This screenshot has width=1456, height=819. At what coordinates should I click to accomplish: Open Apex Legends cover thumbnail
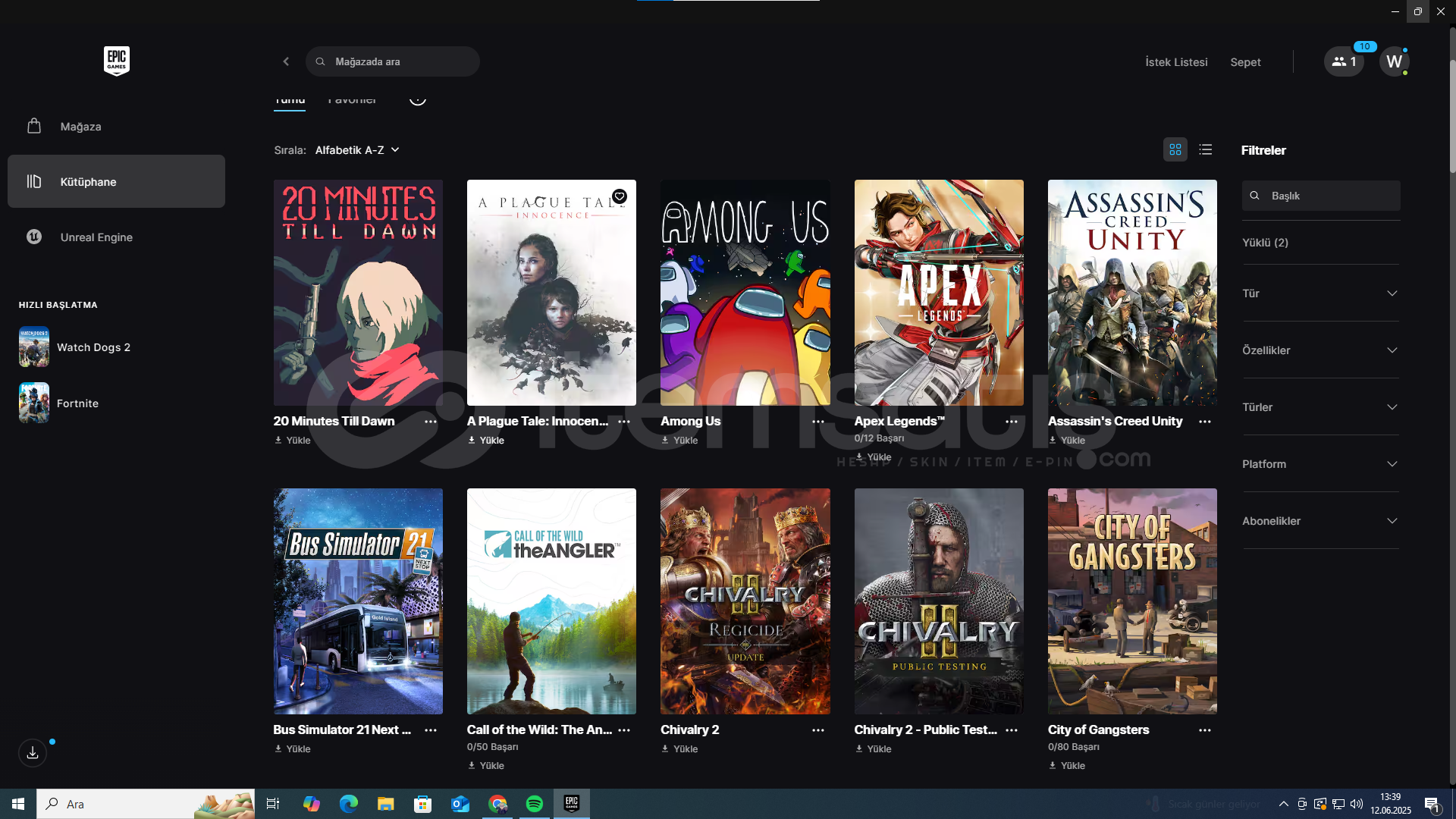tap(939, 293)
